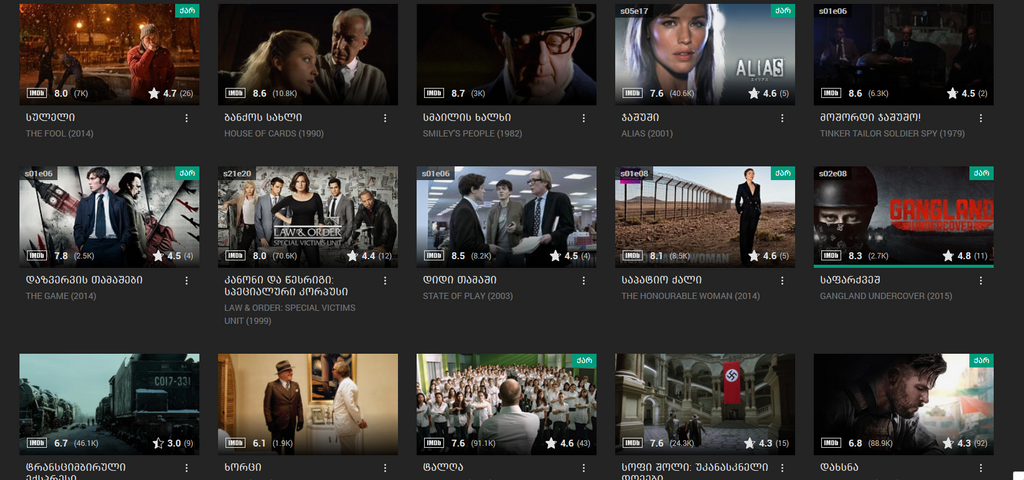This screenshot has height=480, width=1024.
Task: Click star rating 4.4 on Law & Order
Action: pyautogui.click(x=369, y=256)
